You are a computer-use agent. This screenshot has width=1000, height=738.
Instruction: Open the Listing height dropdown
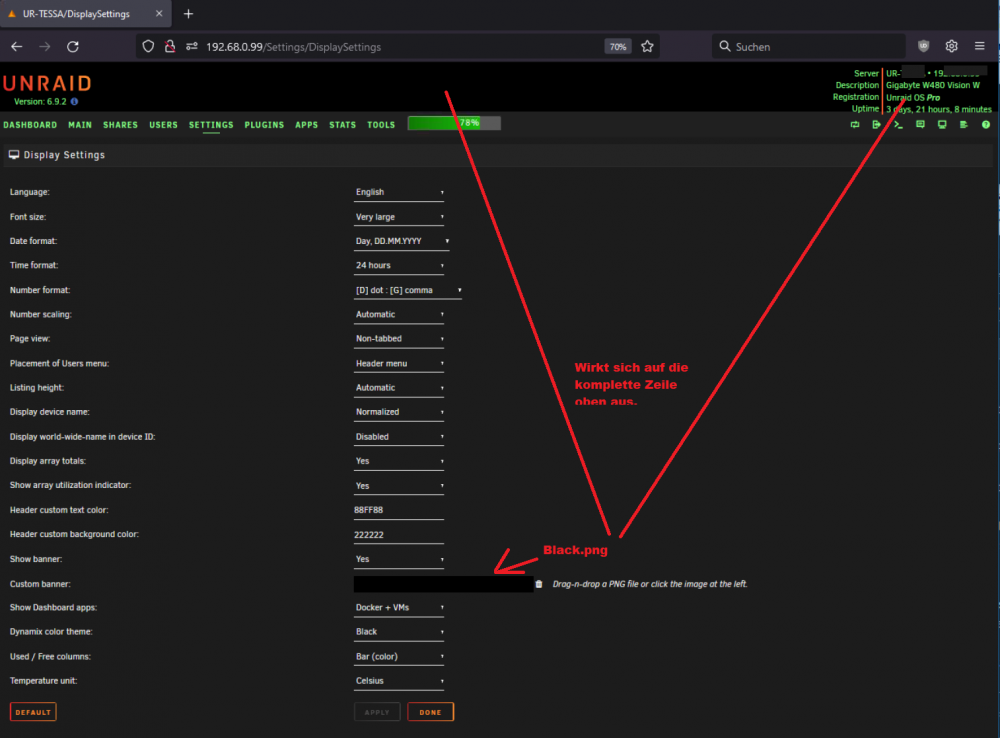pos(399,388)
